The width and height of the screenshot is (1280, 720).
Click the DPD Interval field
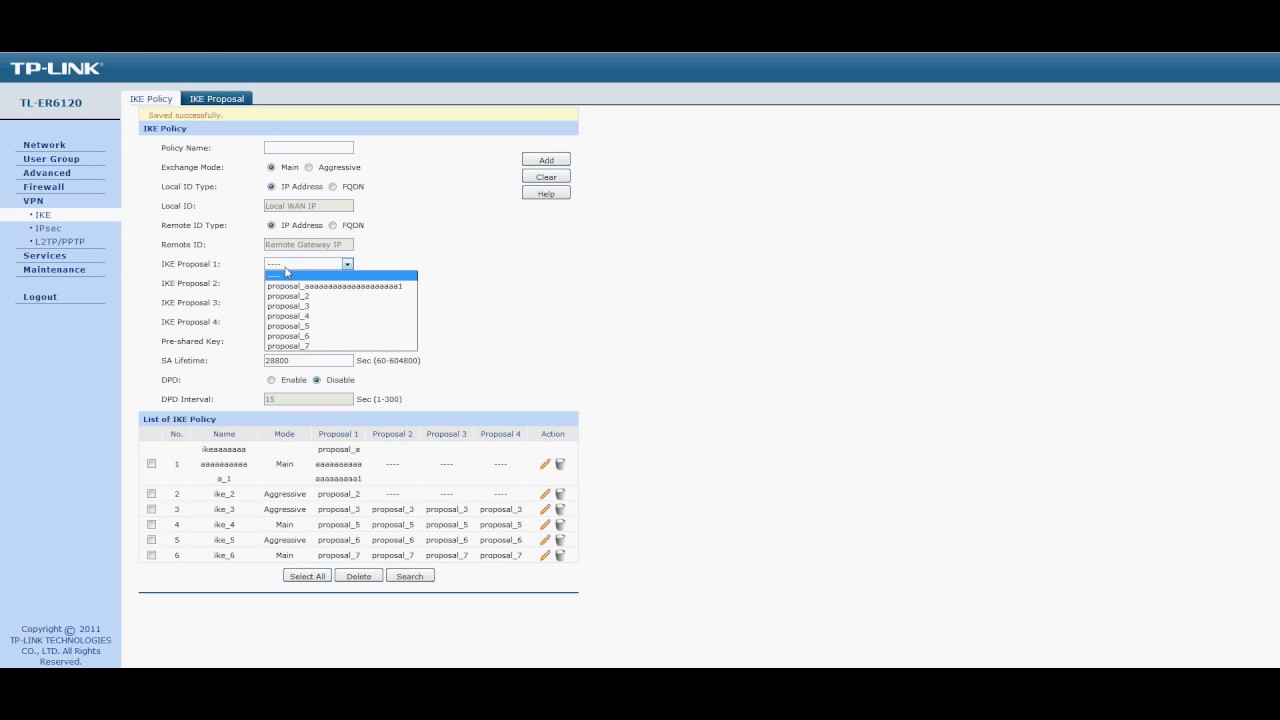(309, 399)
